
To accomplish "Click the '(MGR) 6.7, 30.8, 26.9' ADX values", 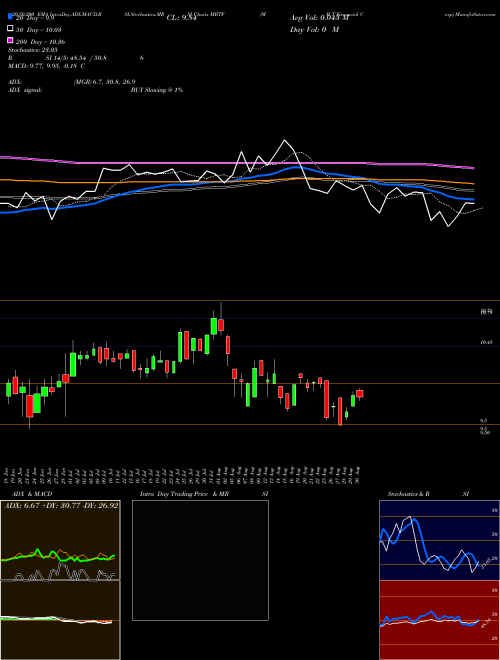I will click(104, 82).
